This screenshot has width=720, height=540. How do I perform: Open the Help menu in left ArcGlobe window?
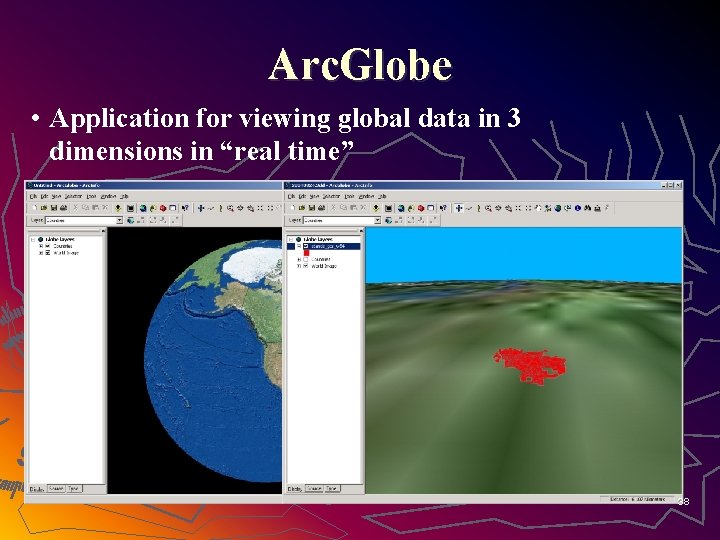coord(124,196)
